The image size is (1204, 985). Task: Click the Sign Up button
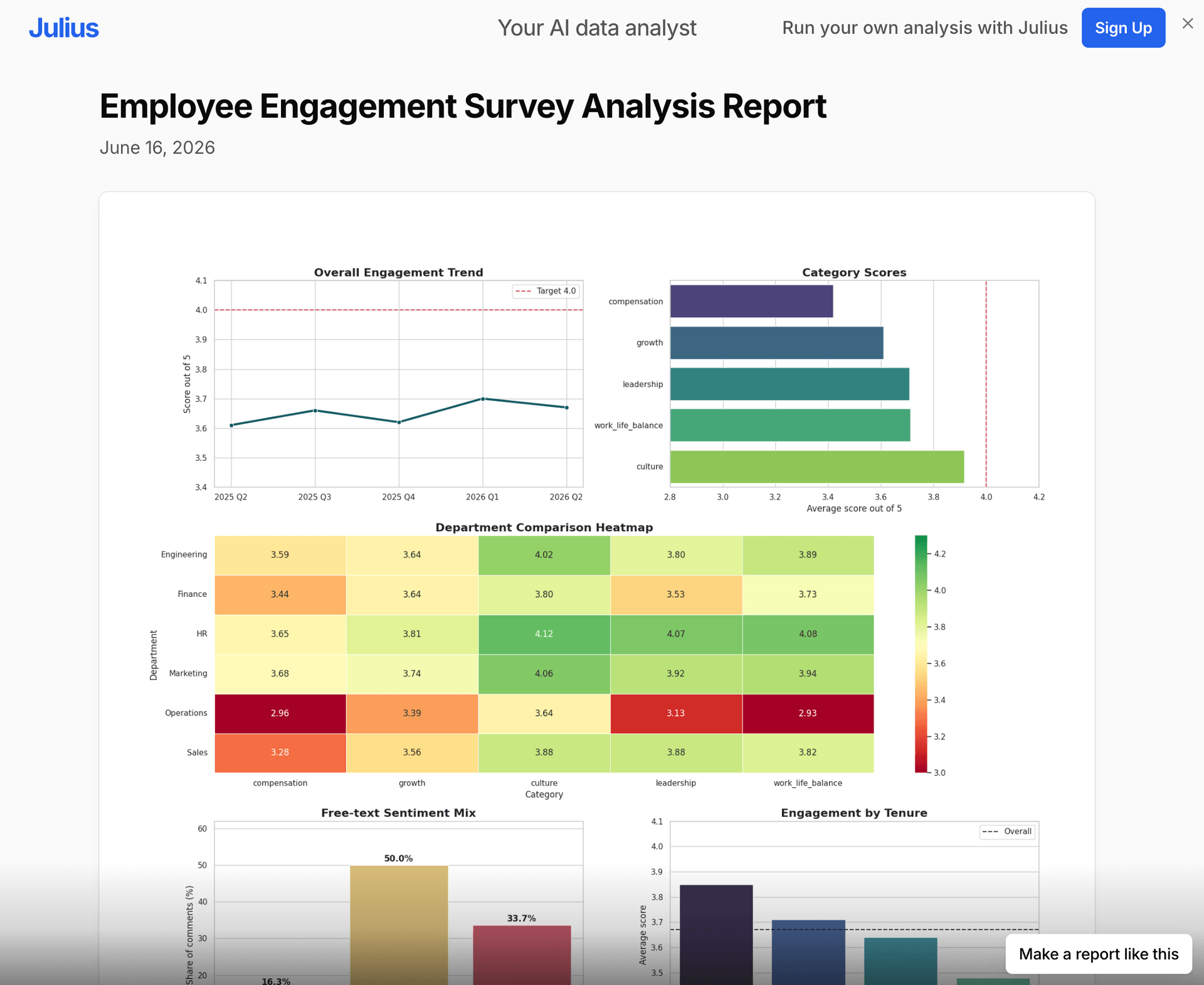point(1123,28)
